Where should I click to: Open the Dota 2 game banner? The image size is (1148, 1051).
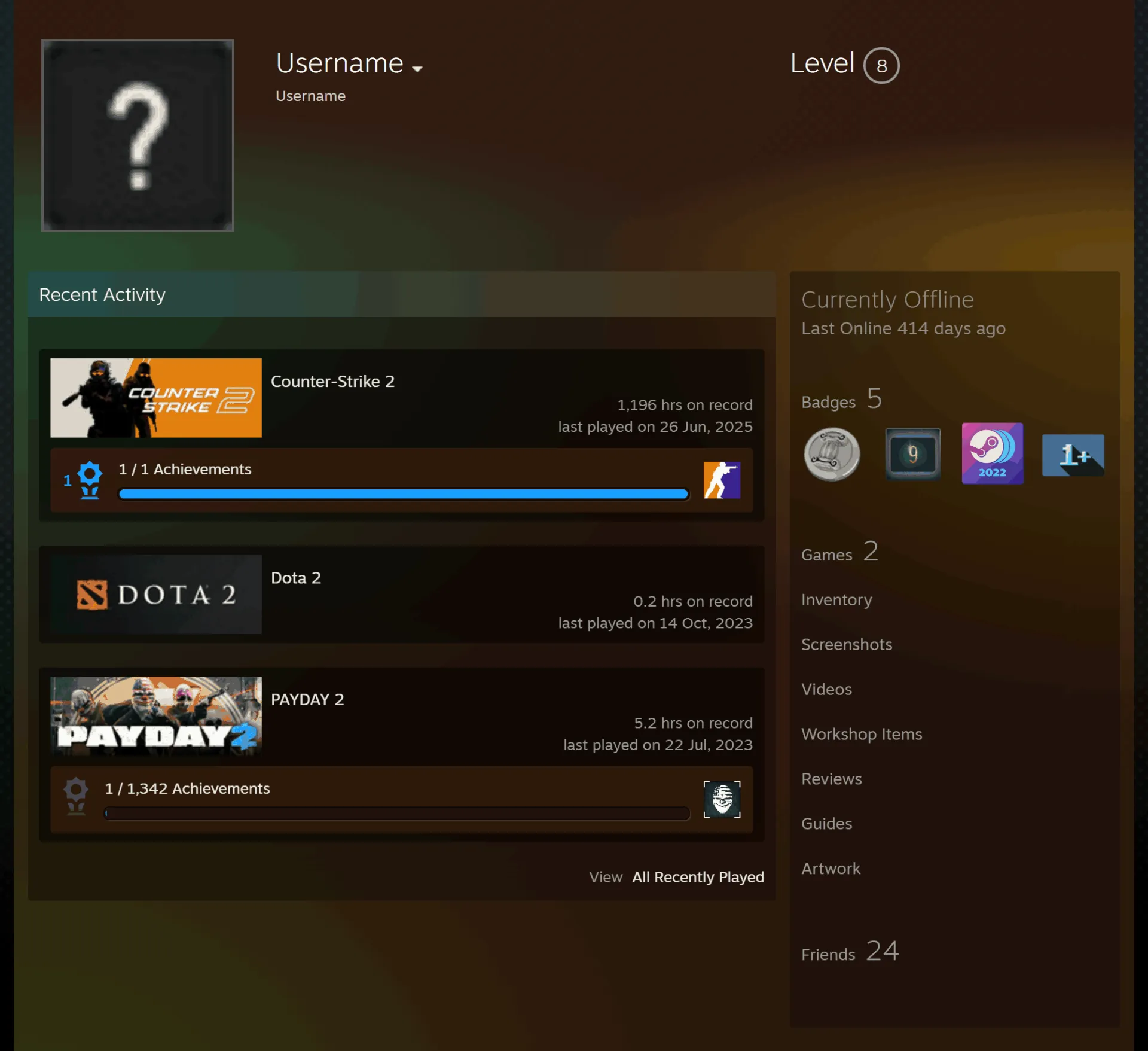(x=156, y=594)
